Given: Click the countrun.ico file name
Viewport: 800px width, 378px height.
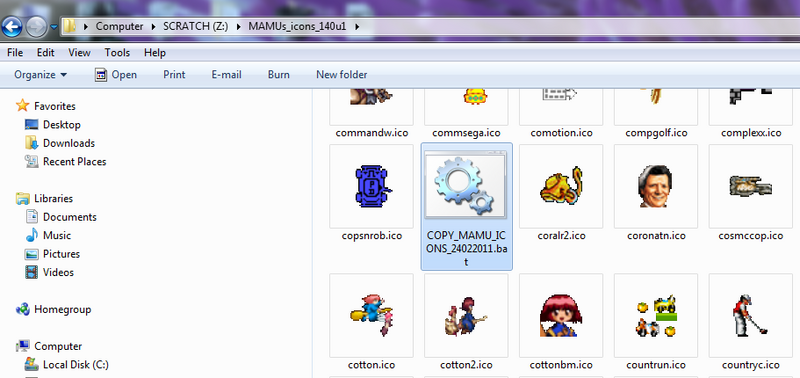Looking at the screenshot, I should (656, 365).
